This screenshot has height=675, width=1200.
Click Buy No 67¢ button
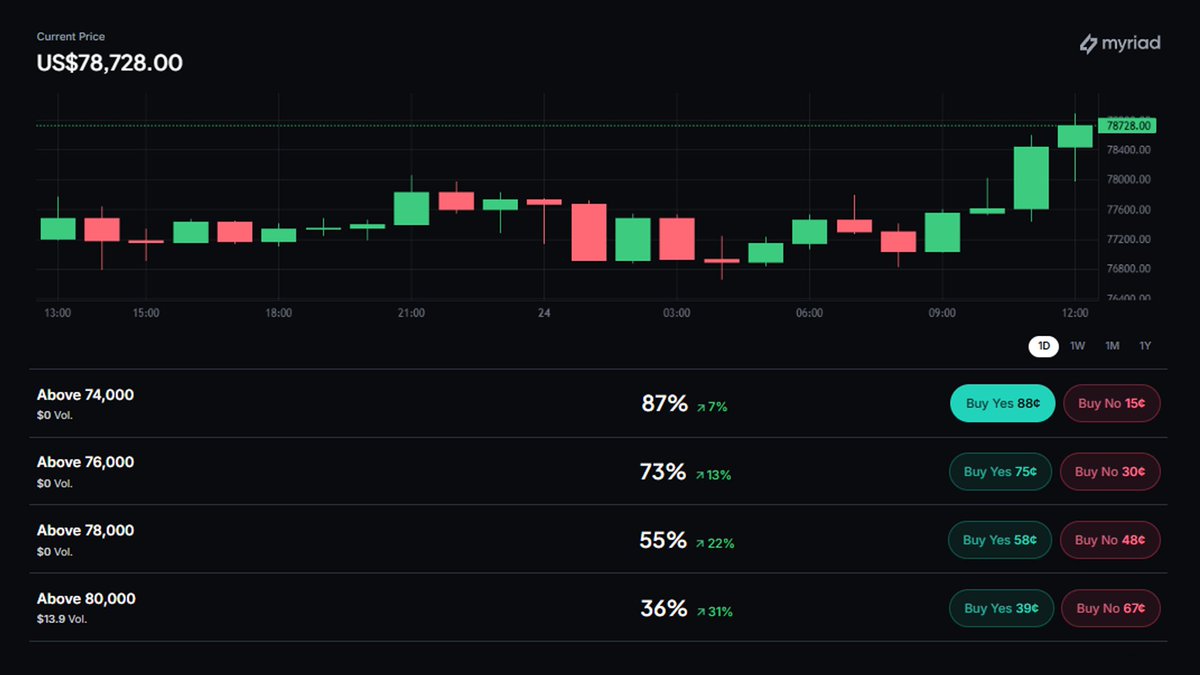coord(1111,608)
